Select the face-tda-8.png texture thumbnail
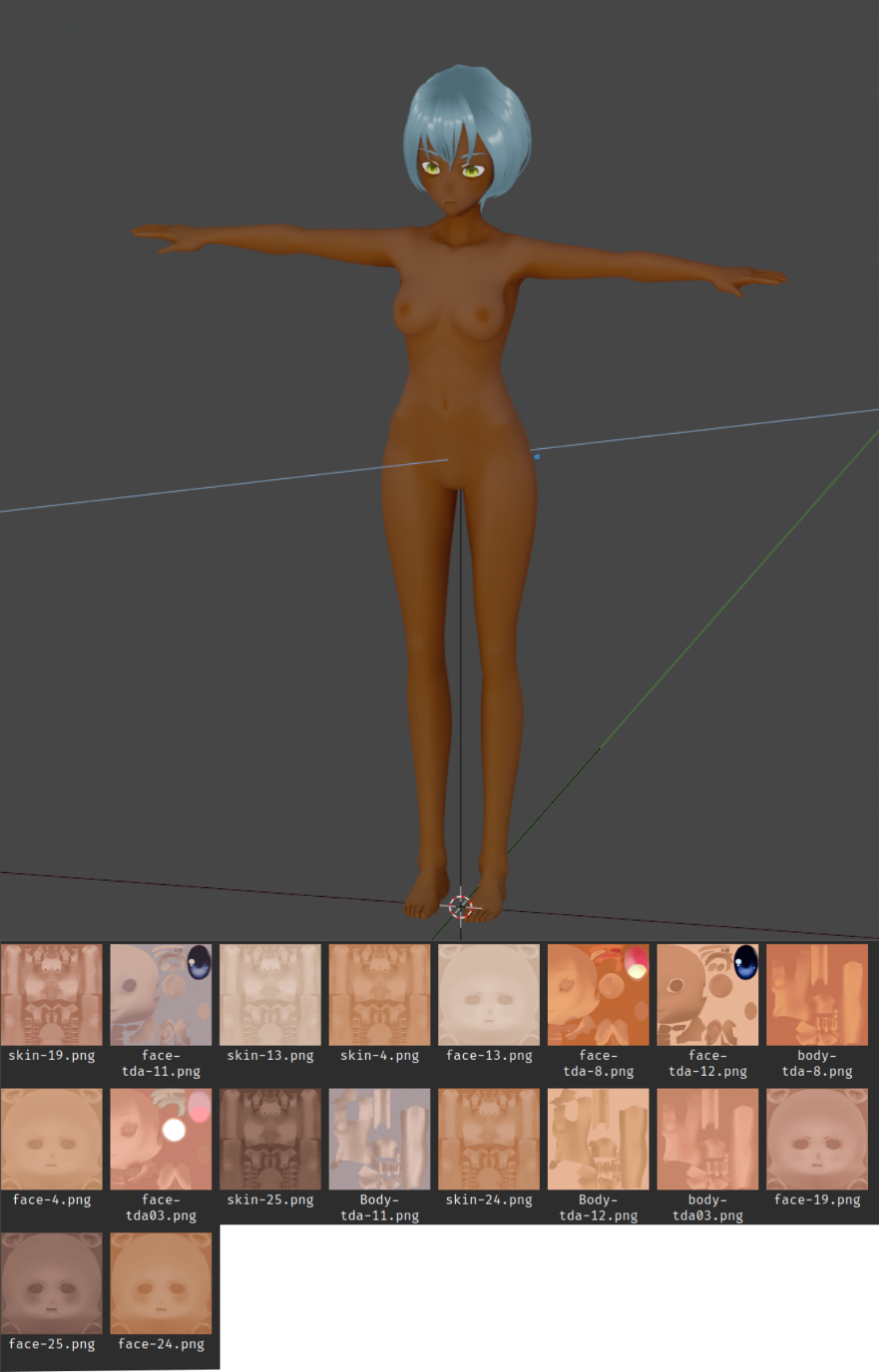Viewport: 879px width, 1372px height. 598,995
